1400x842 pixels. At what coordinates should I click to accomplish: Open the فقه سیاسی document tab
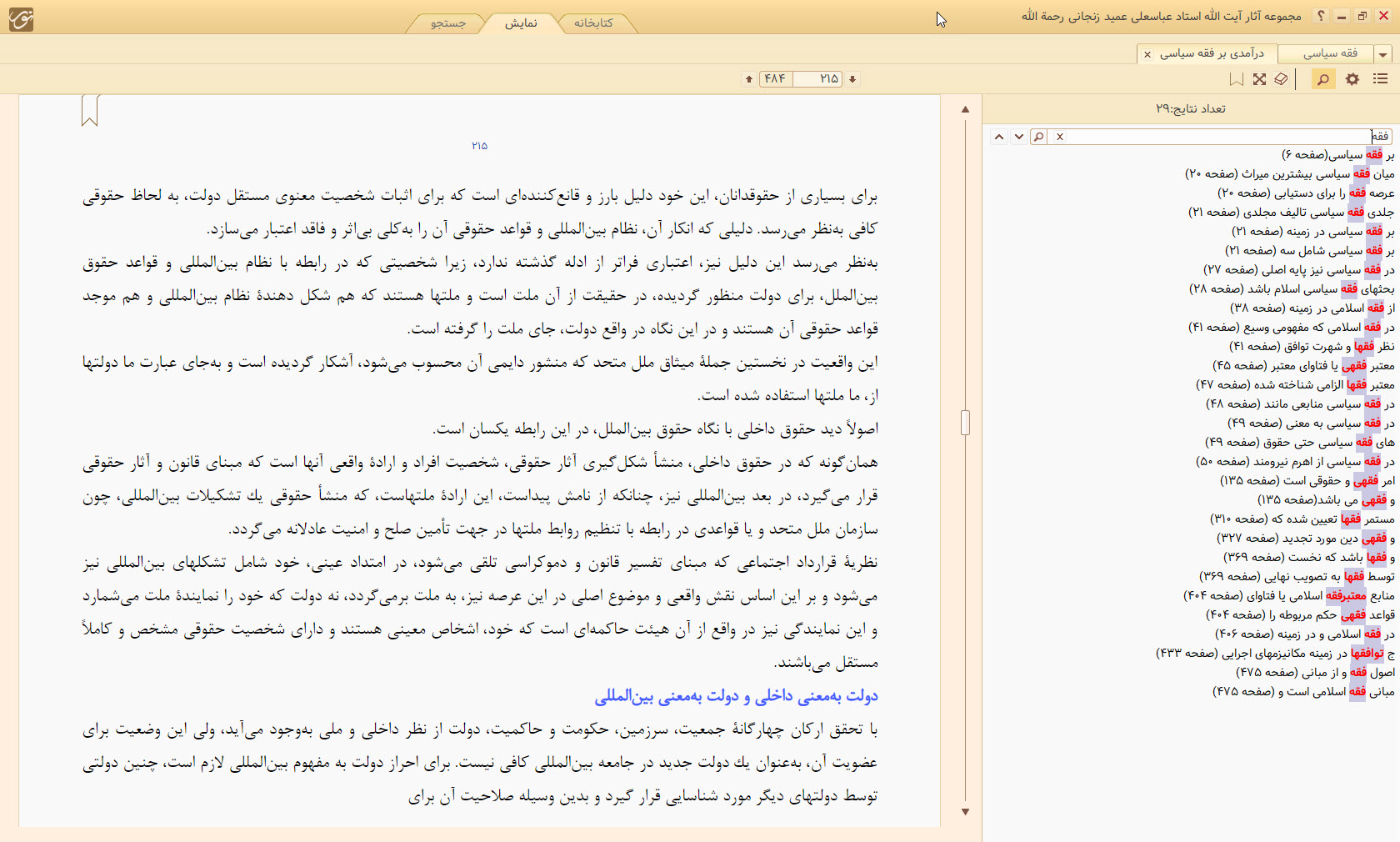1330,53
